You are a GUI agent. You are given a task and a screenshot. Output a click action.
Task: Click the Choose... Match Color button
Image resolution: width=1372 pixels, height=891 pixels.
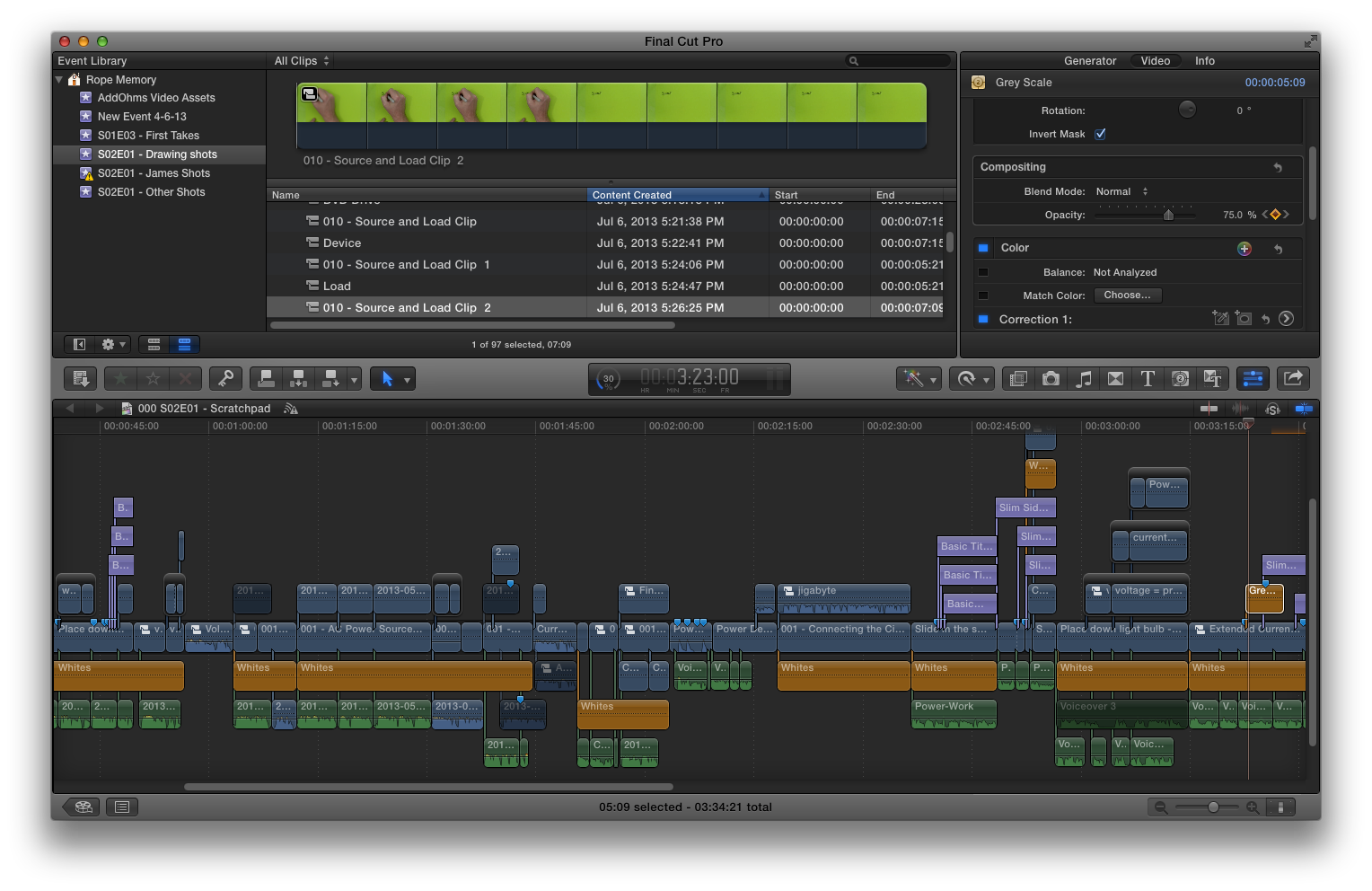tap(1127, 296)
